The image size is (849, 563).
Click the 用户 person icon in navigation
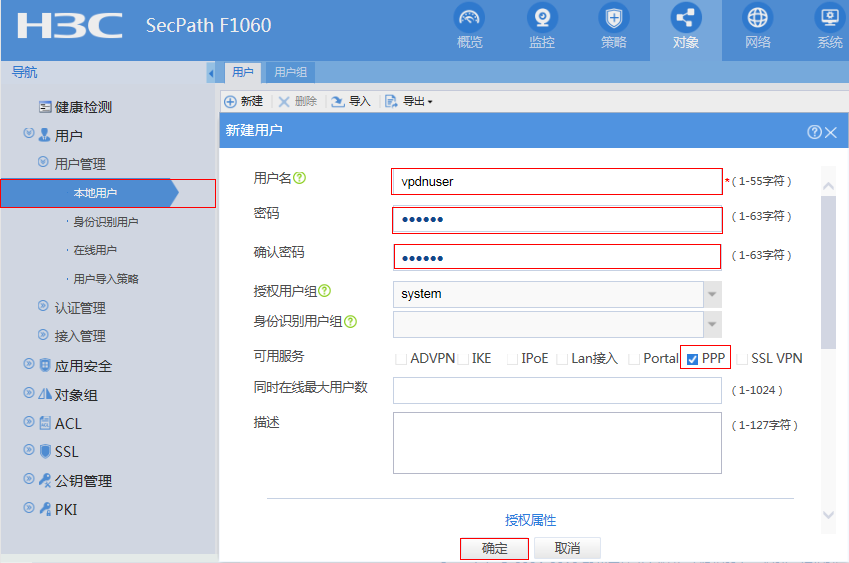(45, 135)
